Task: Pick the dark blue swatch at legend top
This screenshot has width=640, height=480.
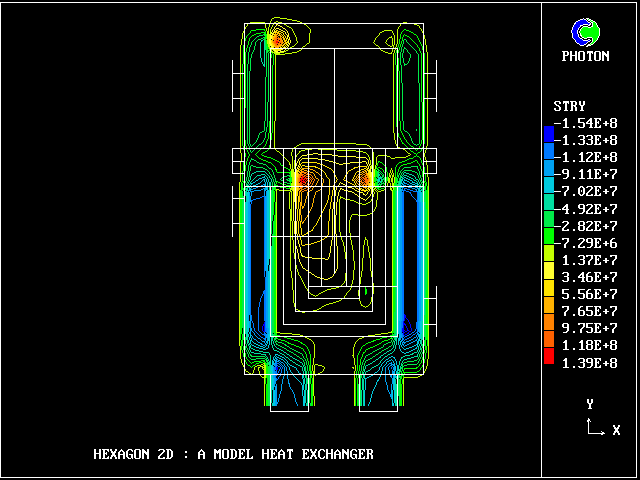Action: [548, 133]
